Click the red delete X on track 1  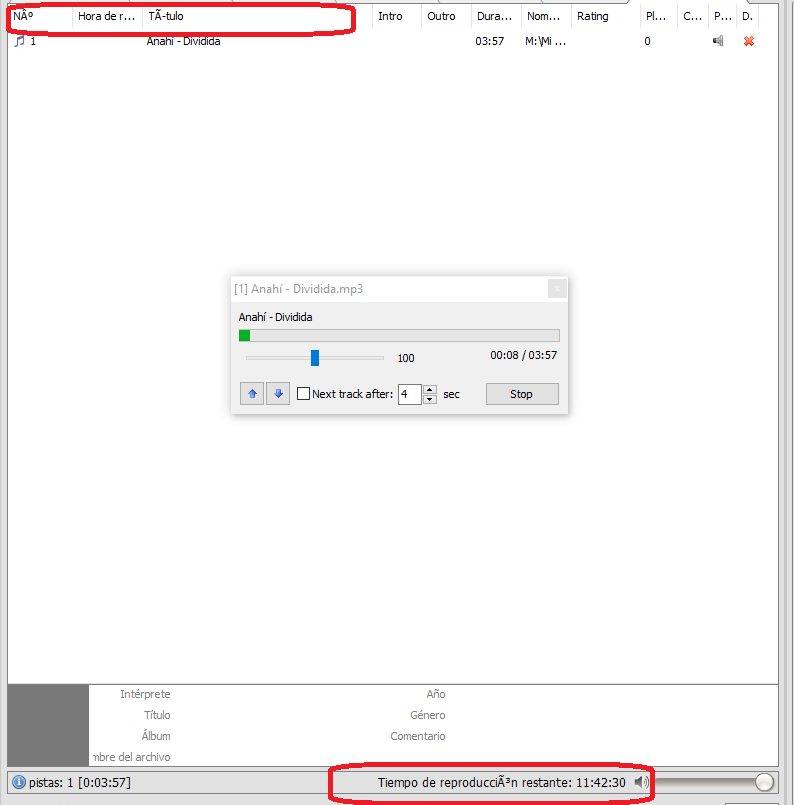(748, 41)
